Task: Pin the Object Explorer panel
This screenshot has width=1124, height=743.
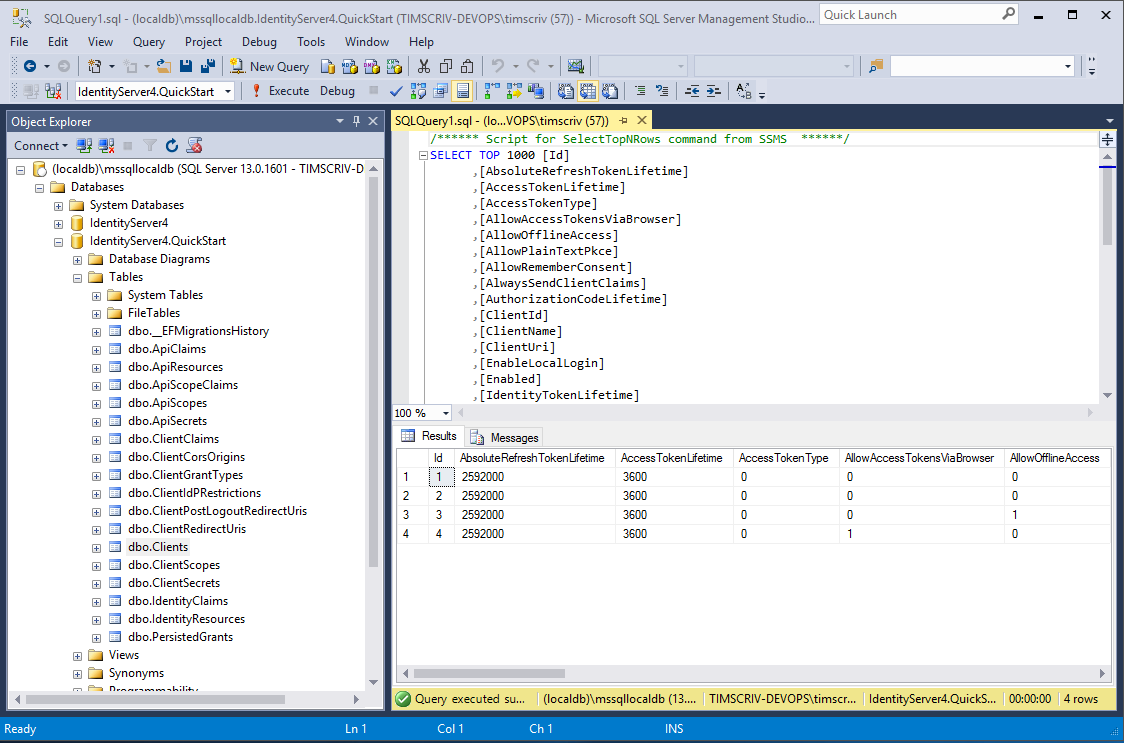Action: pos(356,121)
